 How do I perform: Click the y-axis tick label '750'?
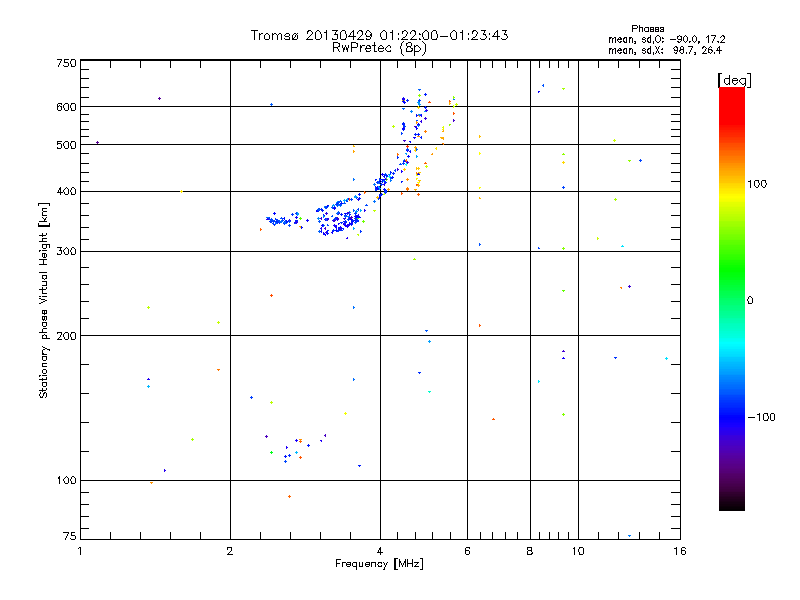pyautogui.click(x=66, y=63)
